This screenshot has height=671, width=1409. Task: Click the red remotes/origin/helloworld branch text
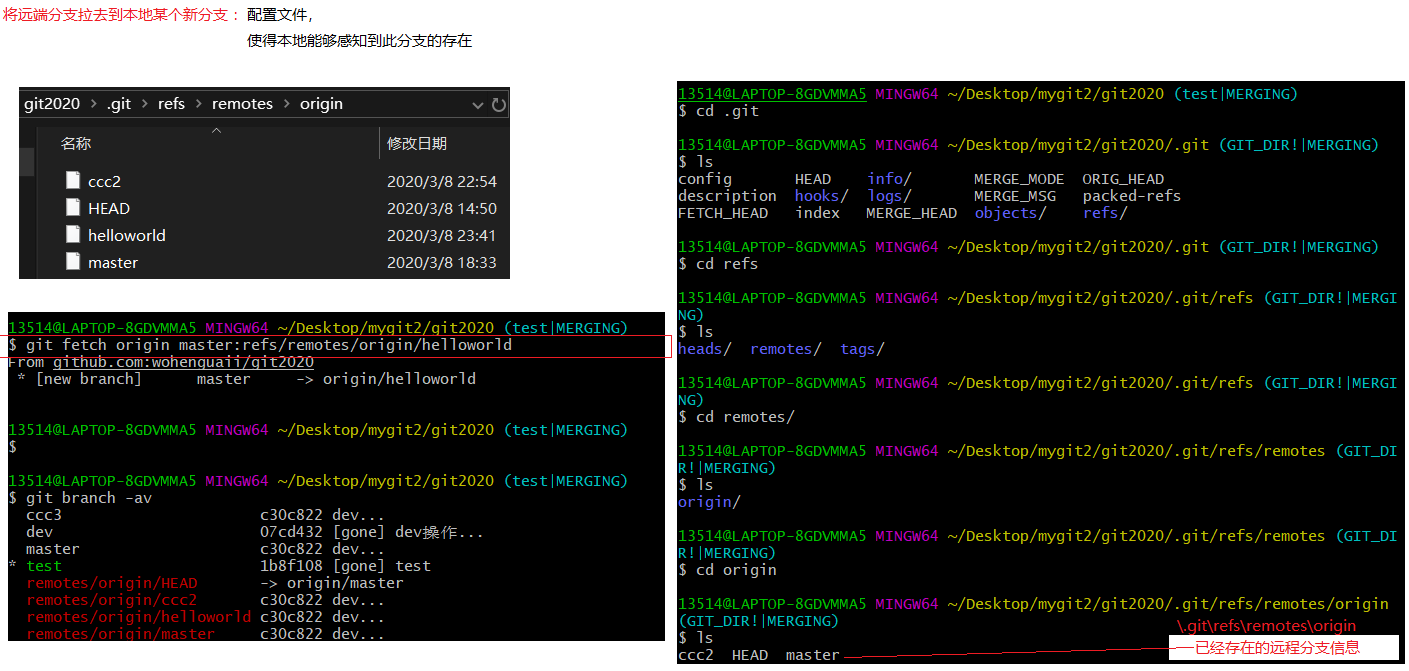(139, 617)
